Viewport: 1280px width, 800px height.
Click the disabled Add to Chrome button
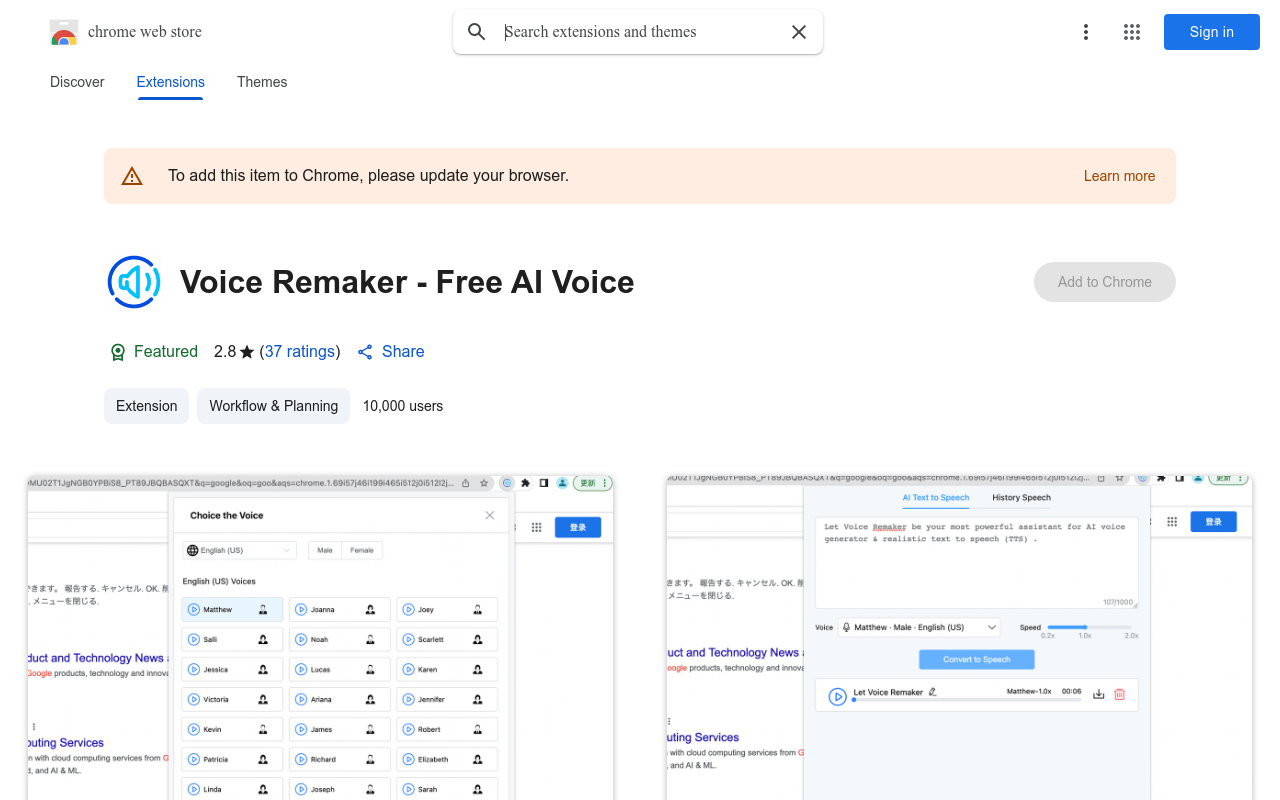pos(1105,282)
